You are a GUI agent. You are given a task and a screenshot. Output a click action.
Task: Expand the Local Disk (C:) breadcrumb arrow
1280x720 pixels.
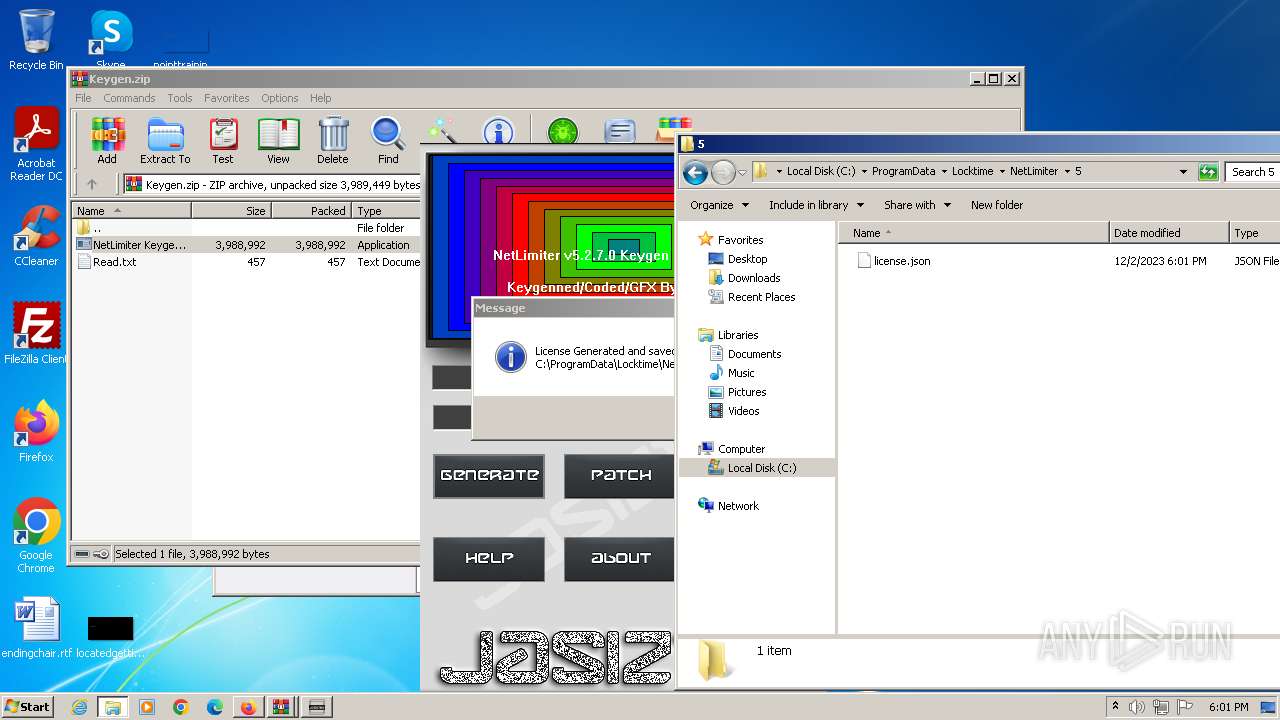(864, 172)
